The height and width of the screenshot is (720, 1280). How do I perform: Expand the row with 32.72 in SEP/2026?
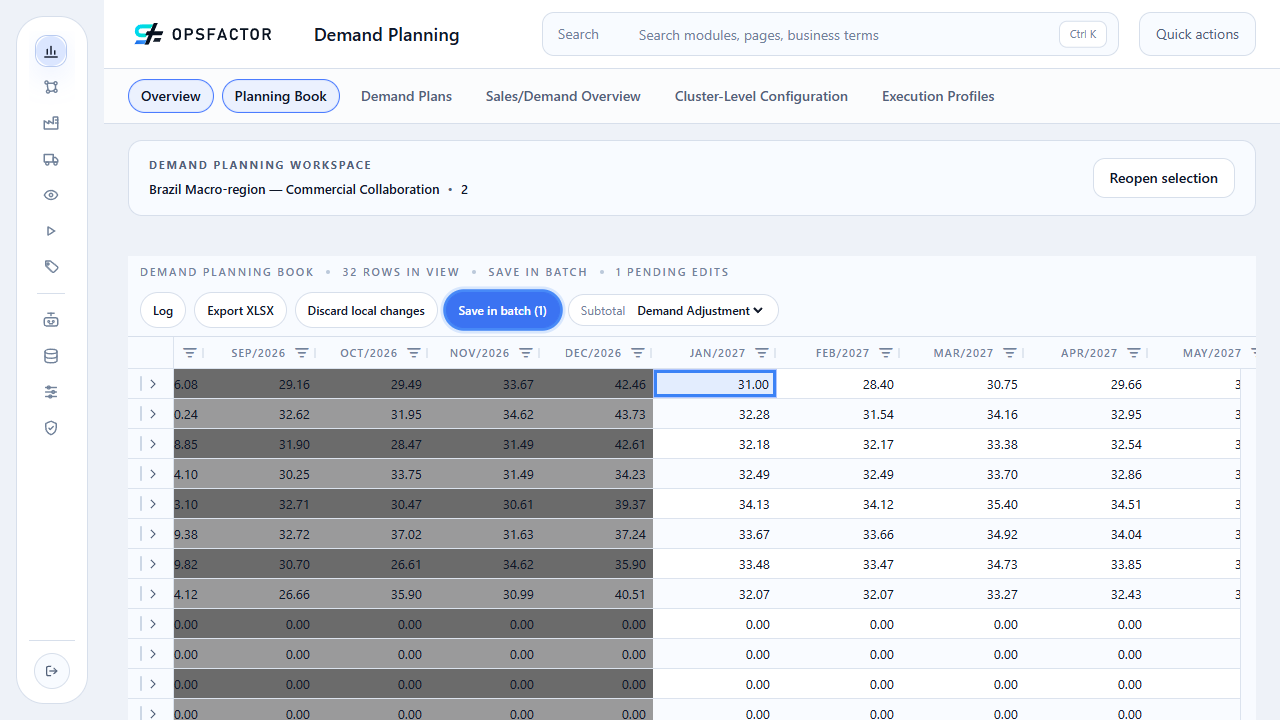point(153,534)
